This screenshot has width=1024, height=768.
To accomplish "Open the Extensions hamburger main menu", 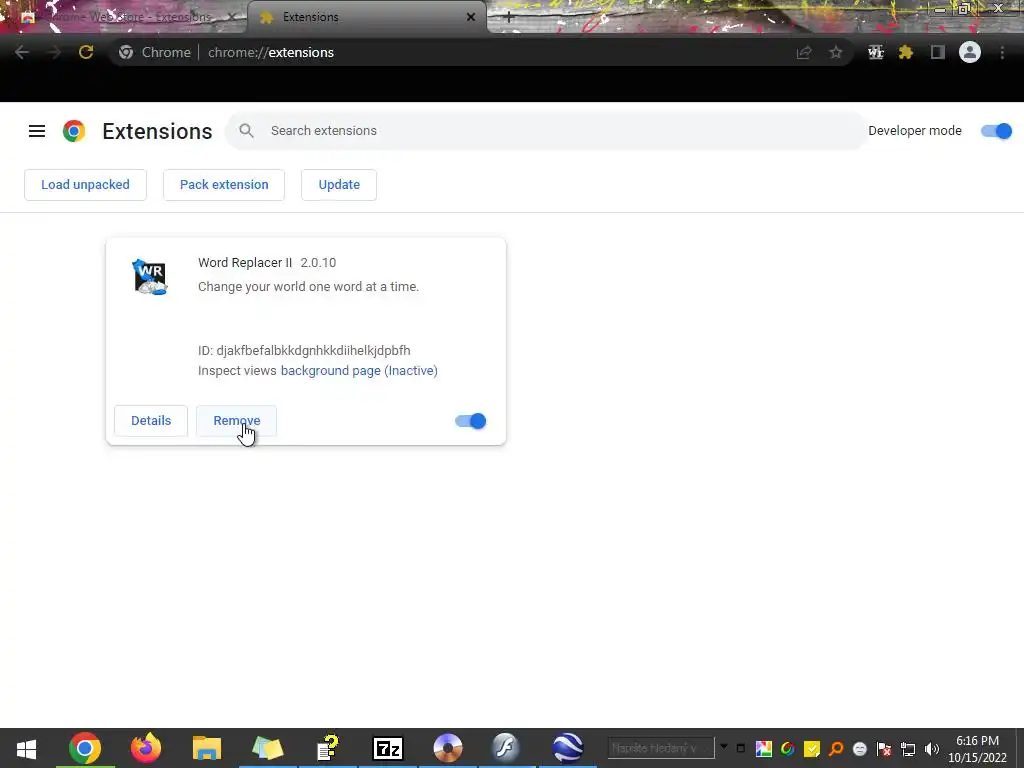I will pos(37,131).
